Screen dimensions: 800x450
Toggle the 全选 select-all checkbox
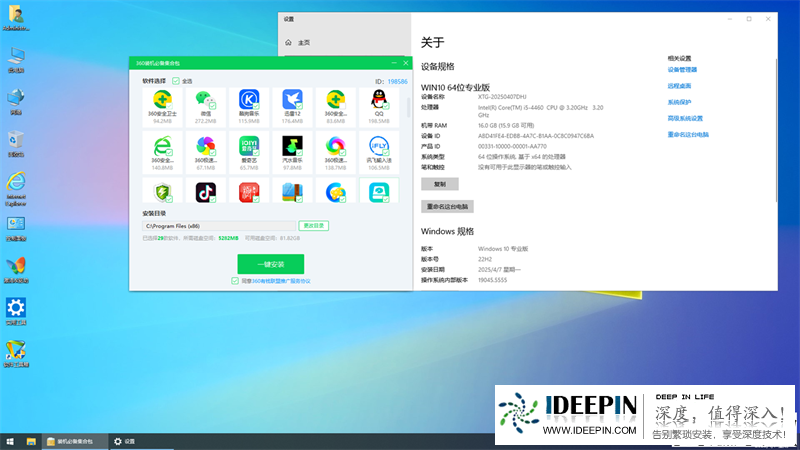[x=176, y=81]
